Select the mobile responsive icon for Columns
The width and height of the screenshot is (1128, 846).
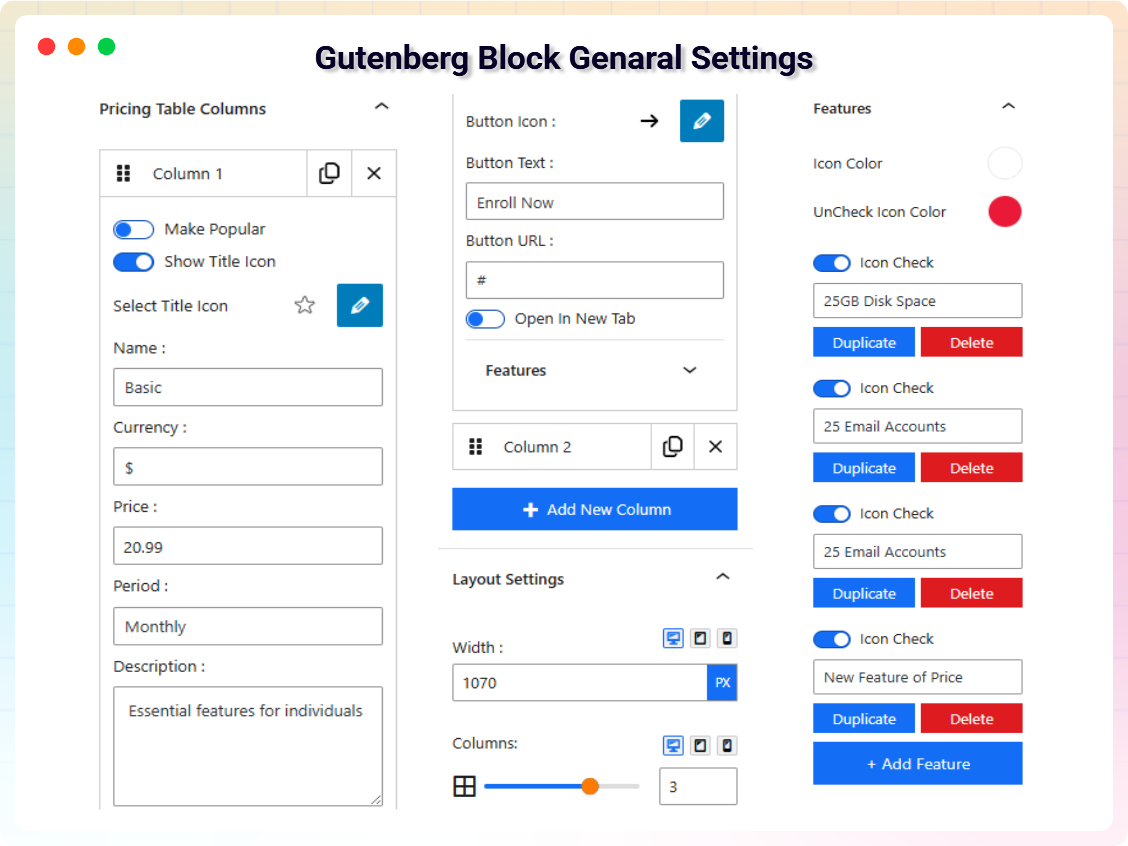pos(727,745)
